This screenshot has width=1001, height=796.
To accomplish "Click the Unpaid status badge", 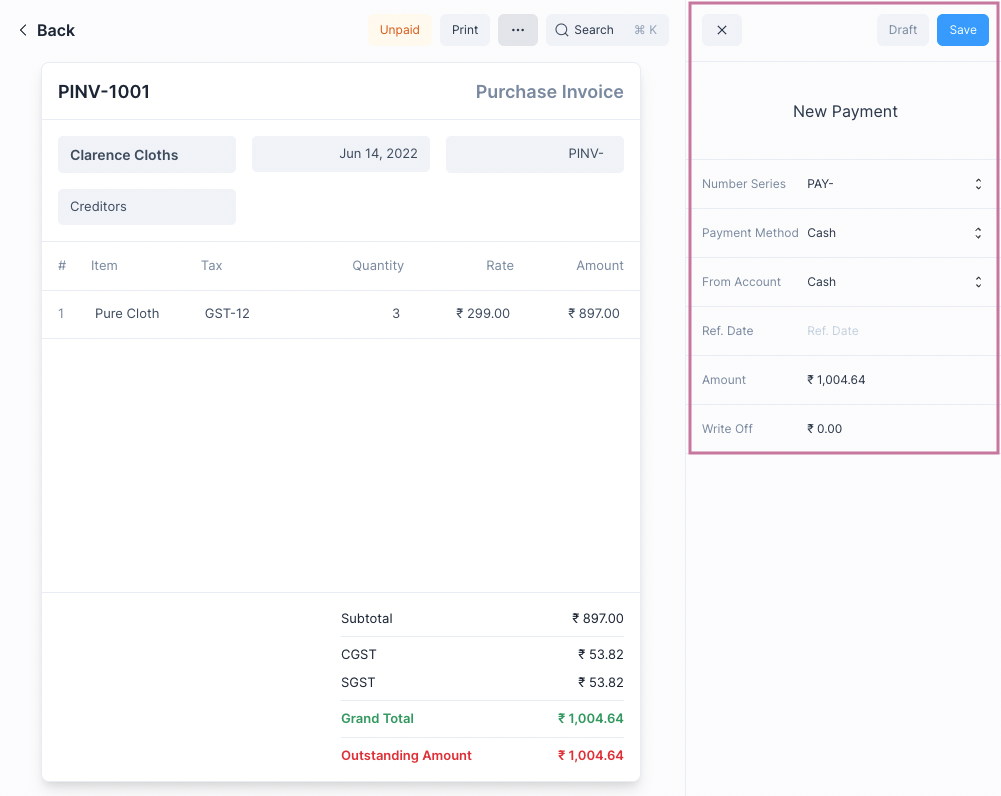I will (400, 30).
